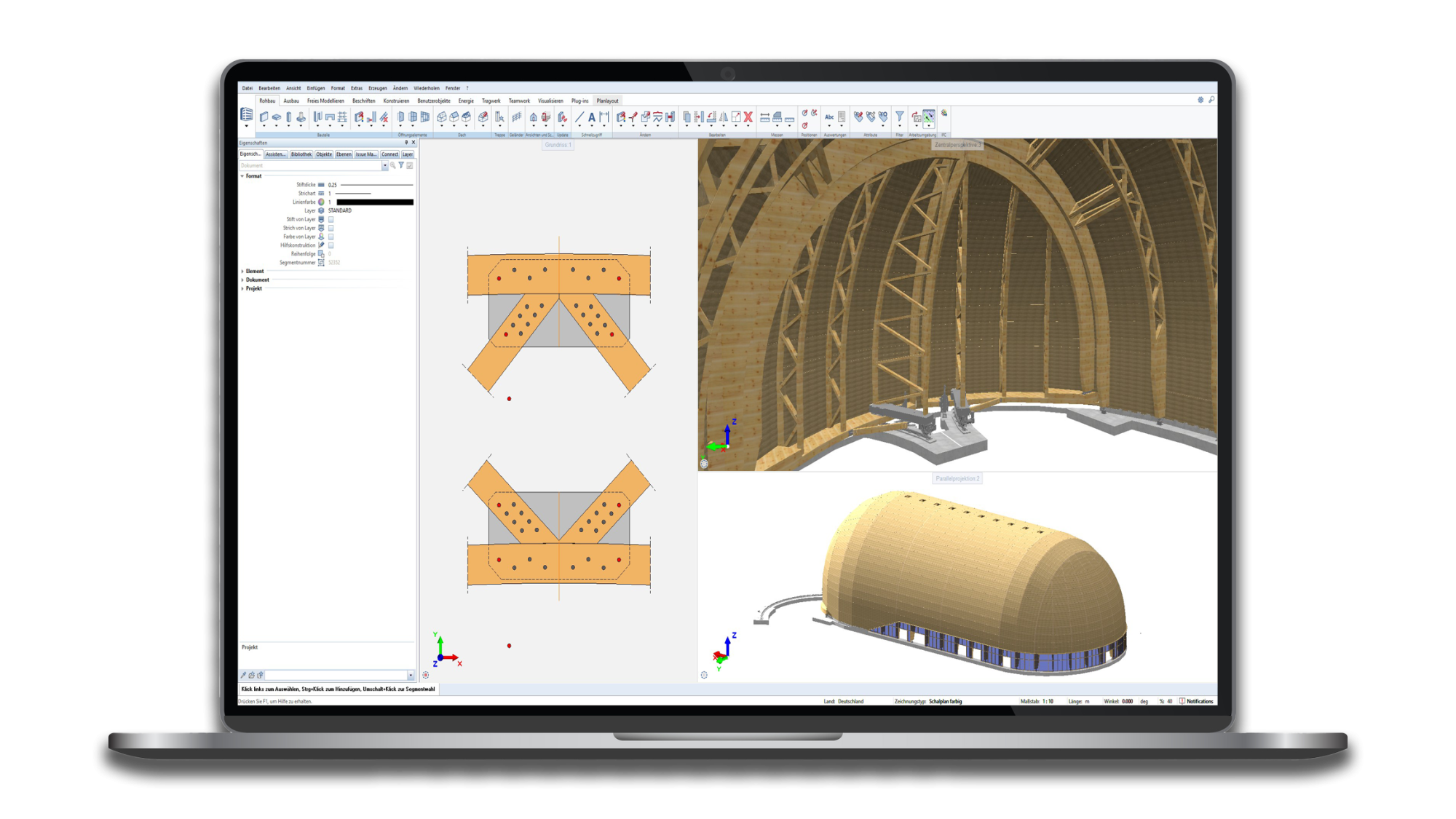Enable the Stift von Layer checkbox
This screenshot has width=1456, height=819.
(331, 219)
